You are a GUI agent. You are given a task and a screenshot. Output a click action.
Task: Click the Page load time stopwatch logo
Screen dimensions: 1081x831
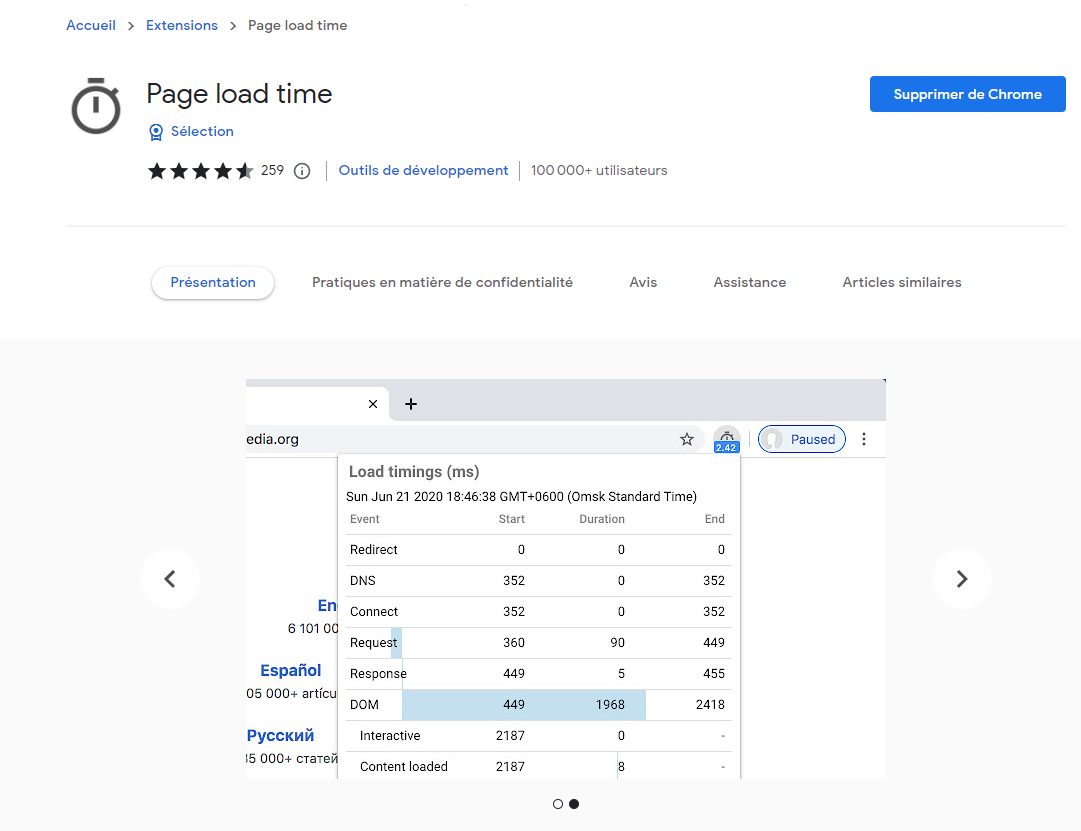[96, 106]
